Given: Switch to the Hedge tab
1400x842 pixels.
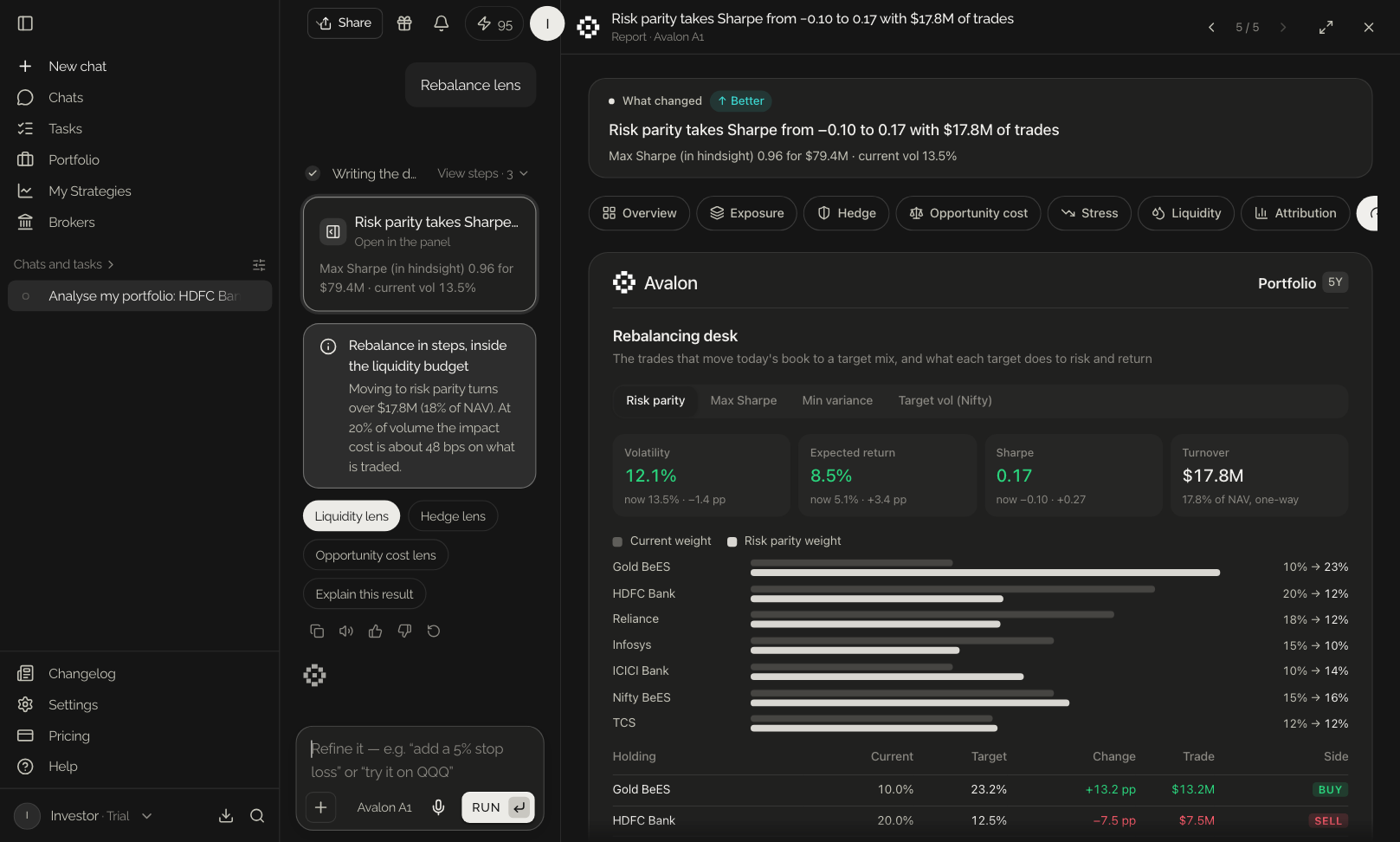Looking at the screenshot, I should click(x=847, y=213).
